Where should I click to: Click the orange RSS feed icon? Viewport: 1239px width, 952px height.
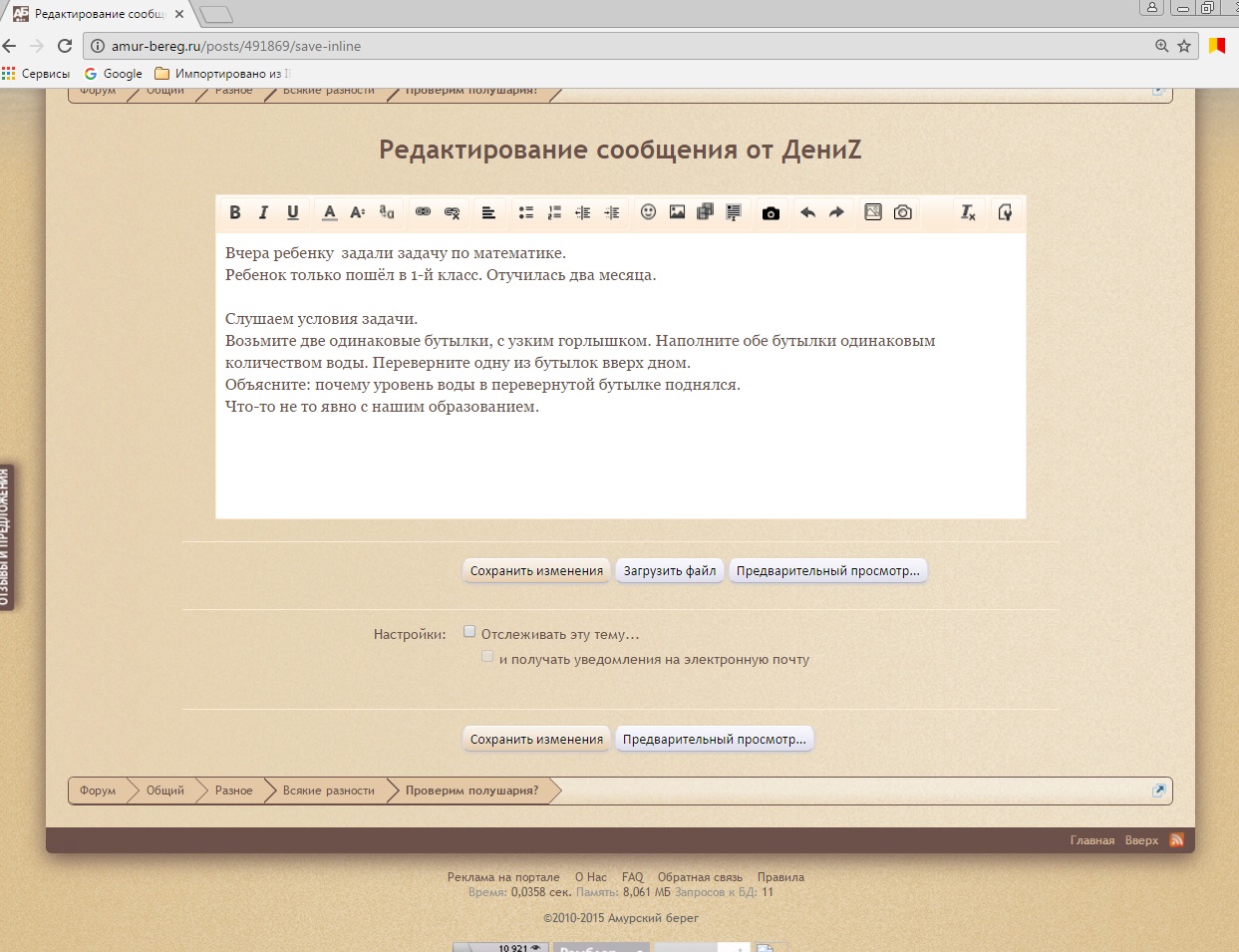point(1176,839)
